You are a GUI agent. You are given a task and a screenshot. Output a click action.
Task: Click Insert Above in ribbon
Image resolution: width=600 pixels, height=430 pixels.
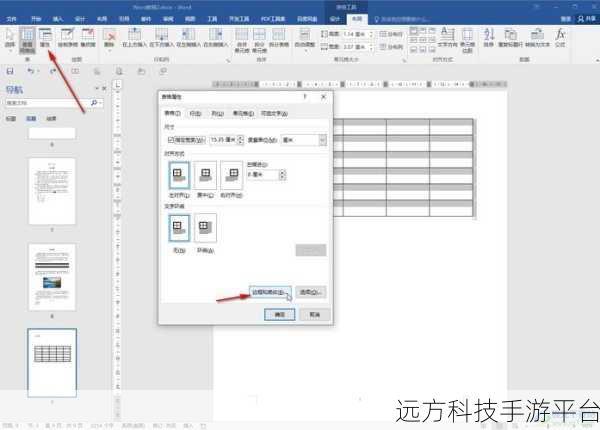pyautogui.click(x=134, y=38)
